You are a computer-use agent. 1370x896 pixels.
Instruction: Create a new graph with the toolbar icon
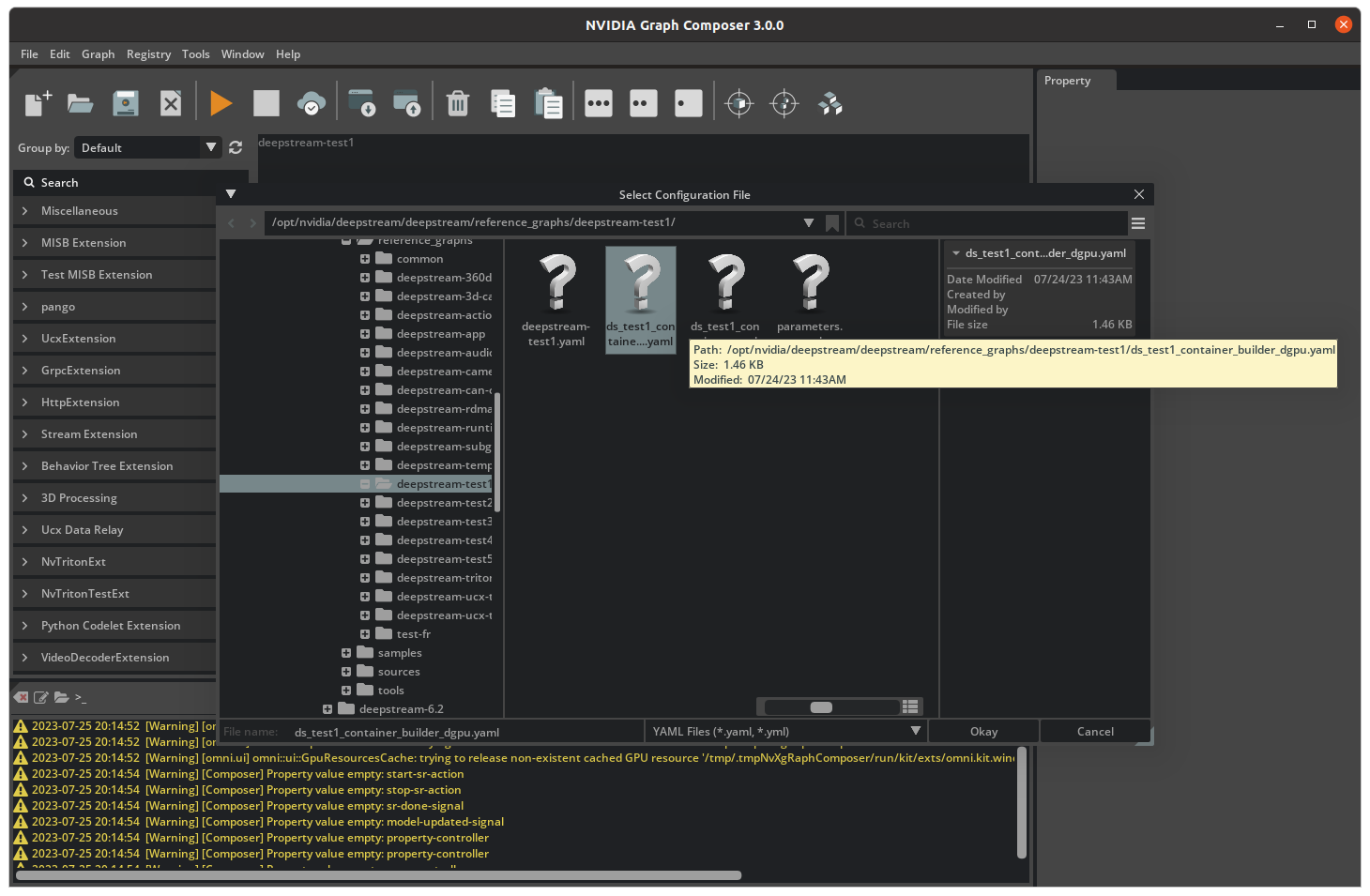pyautogui.click(x=38, y=103)
